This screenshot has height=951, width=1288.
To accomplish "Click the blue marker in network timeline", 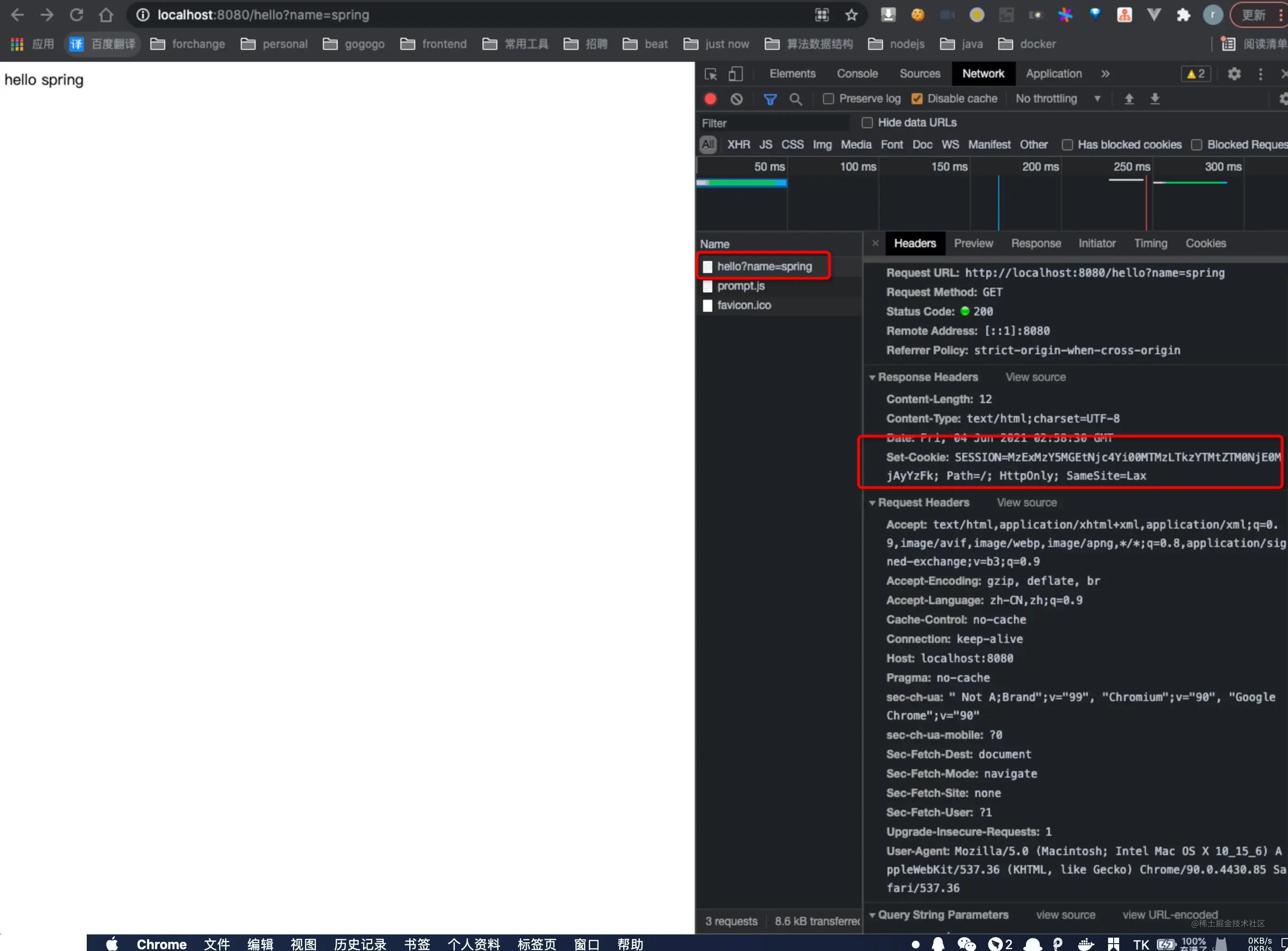I will click(998, 202).
